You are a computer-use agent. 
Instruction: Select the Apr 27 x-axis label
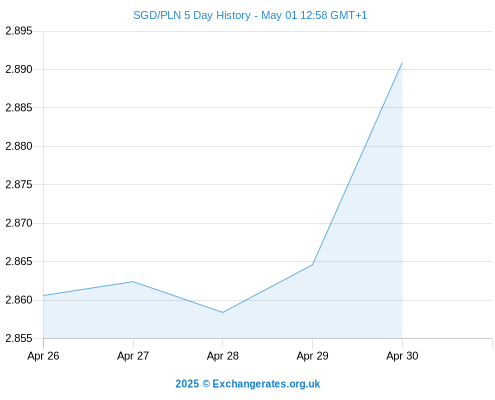133,356
